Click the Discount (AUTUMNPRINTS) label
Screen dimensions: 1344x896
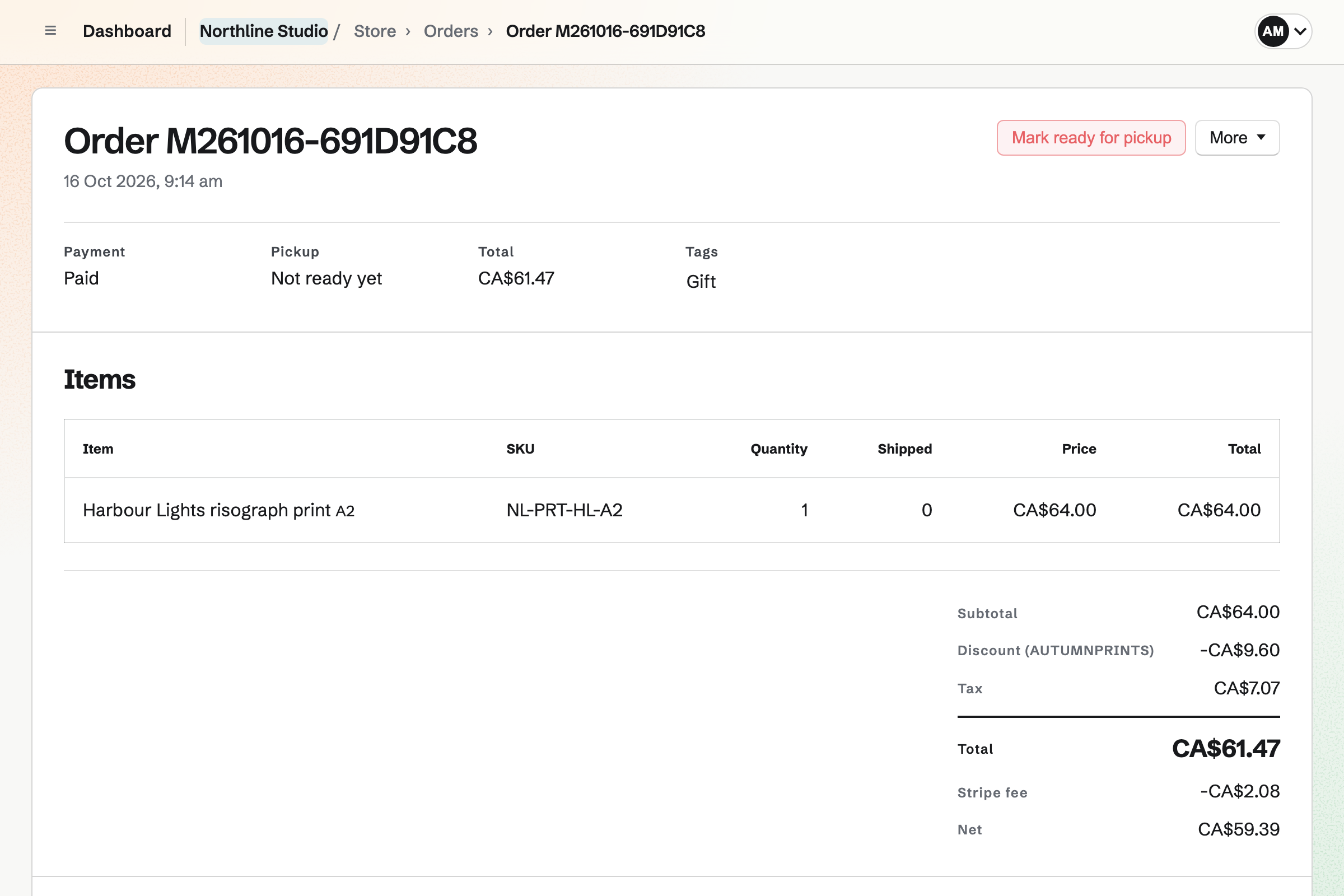coord(1056,651)
